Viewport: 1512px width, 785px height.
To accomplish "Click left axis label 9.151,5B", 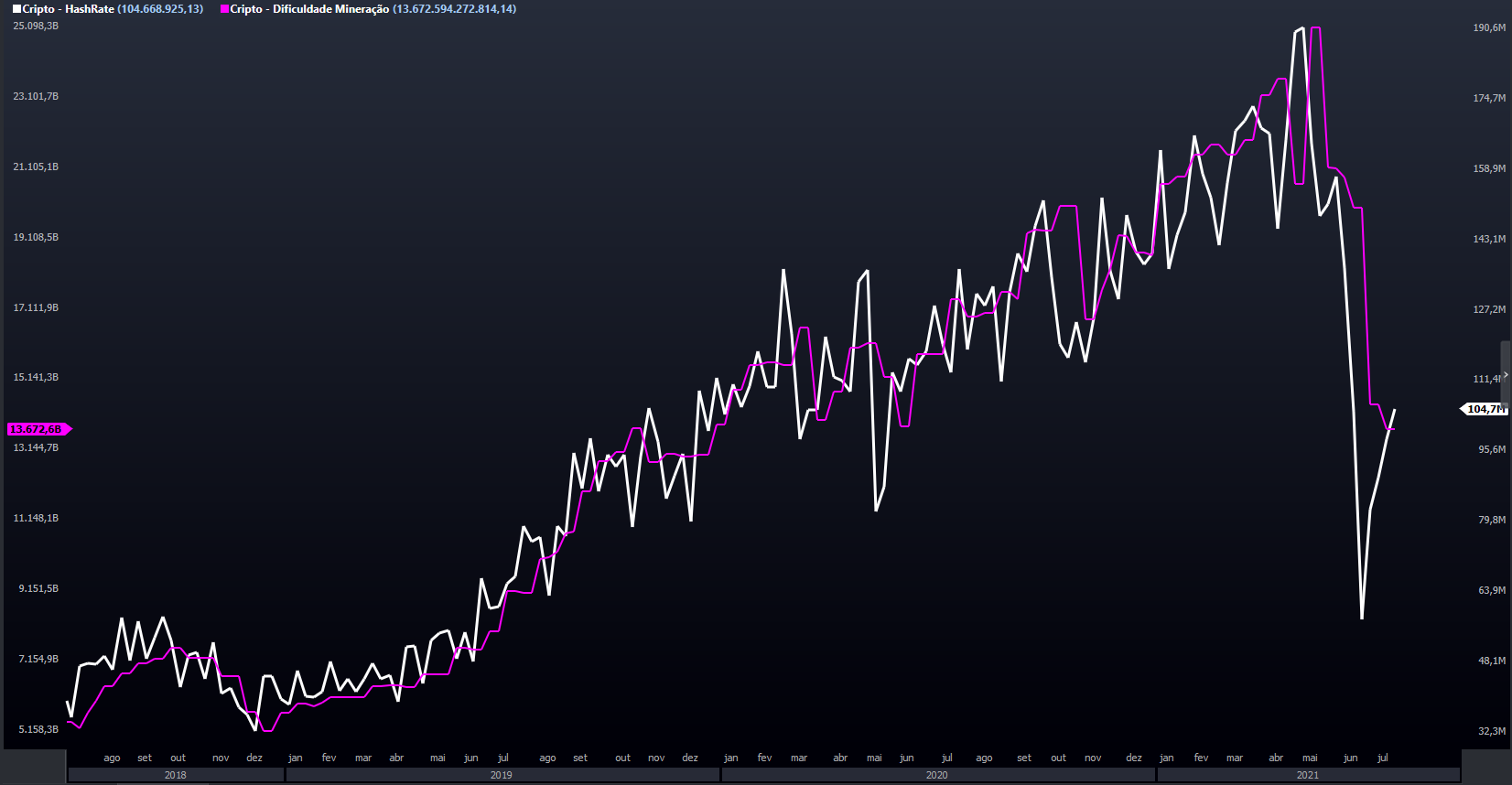I will pyautogui.click(x=38, y=588).
